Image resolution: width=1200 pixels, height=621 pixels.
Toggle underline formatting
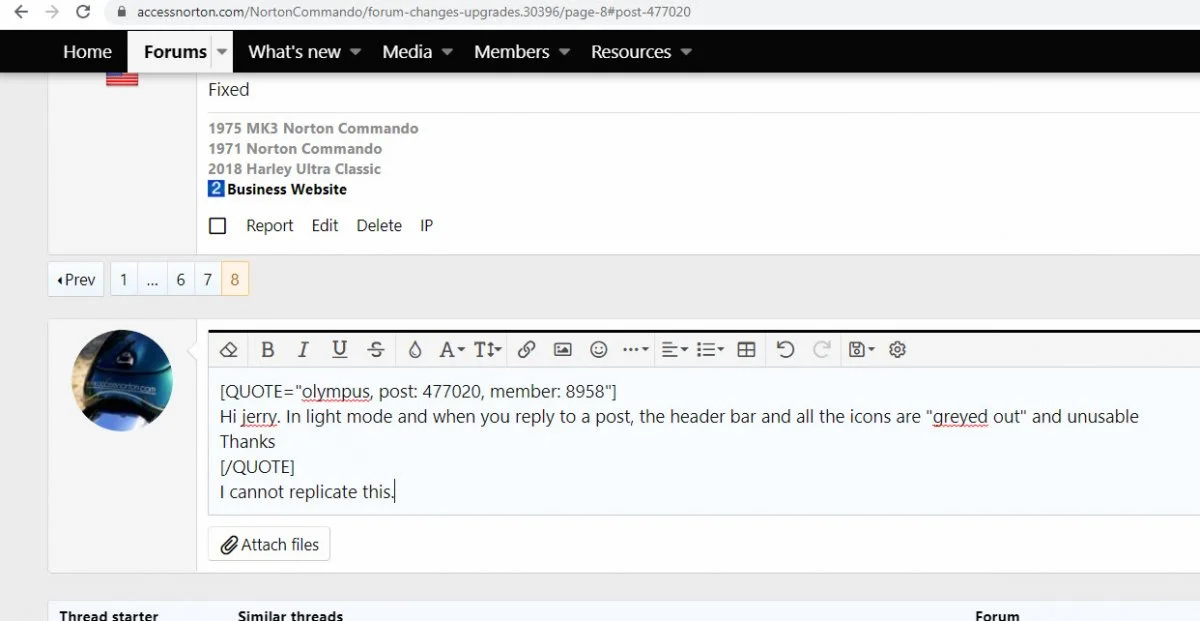pyautogui.click(x=339, y=350)
